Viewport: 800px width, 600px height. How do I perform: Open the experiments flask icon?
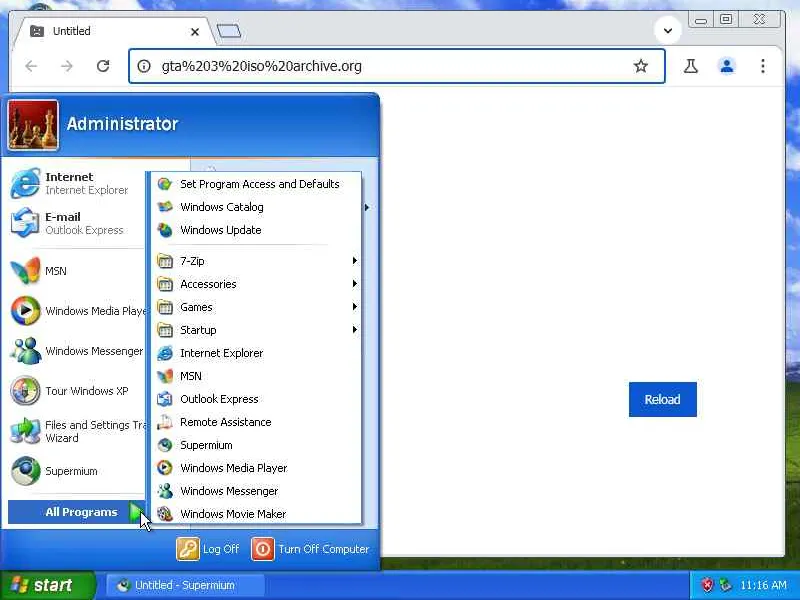pyautogui.click(x=691, y=66)
